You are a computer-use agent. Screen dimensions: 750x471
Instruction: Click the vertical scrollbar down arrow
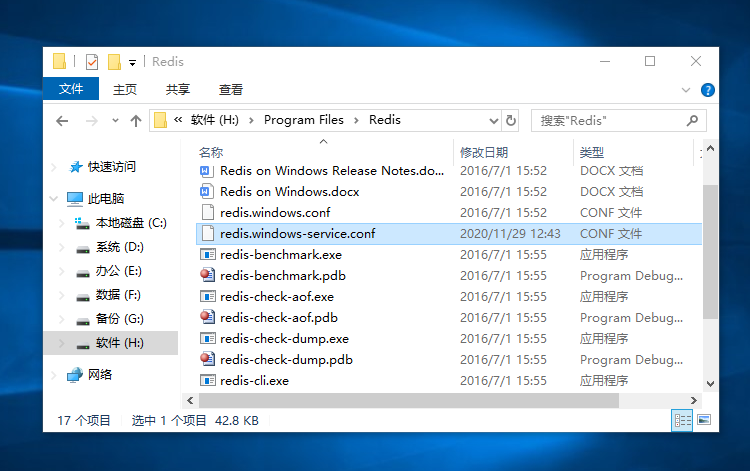pos(710,383)
